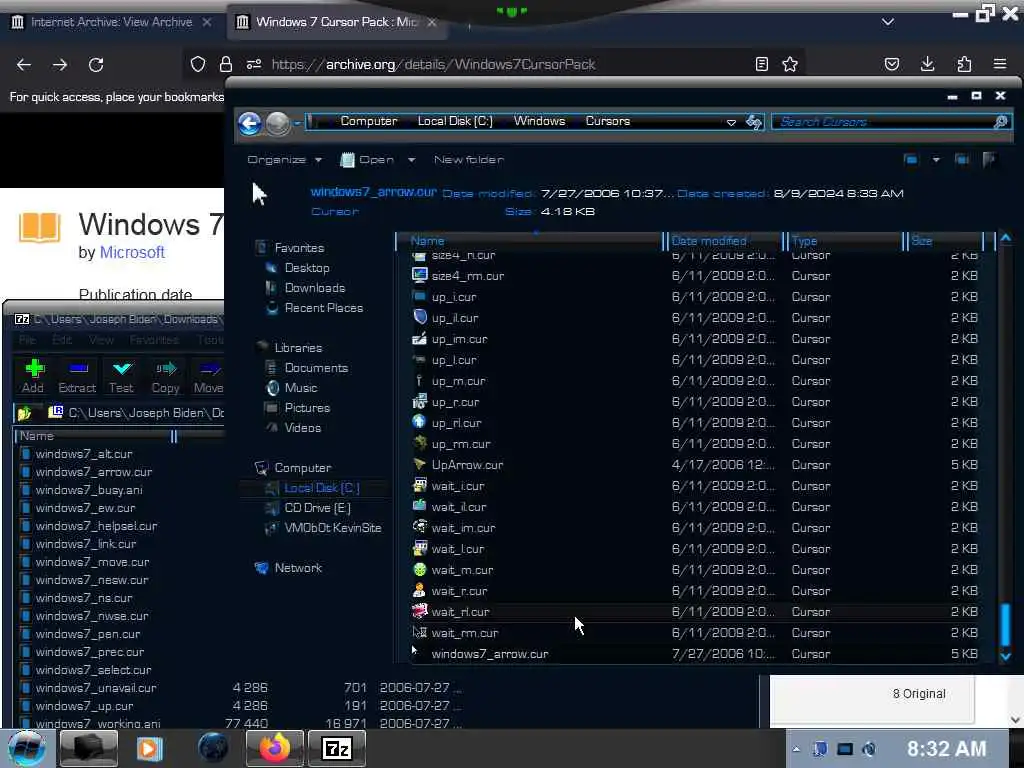Screen dimensions: 1024x768
Task: Select windows7_helpsel.cur in 7-Zip list
Action: click(96, 526)
